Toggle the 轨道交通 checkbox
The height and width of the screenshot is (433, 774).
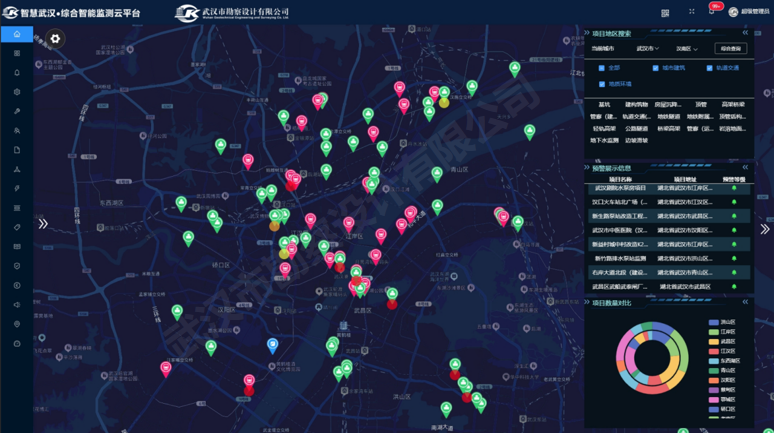pyautogui.click(x=709, y=68)
